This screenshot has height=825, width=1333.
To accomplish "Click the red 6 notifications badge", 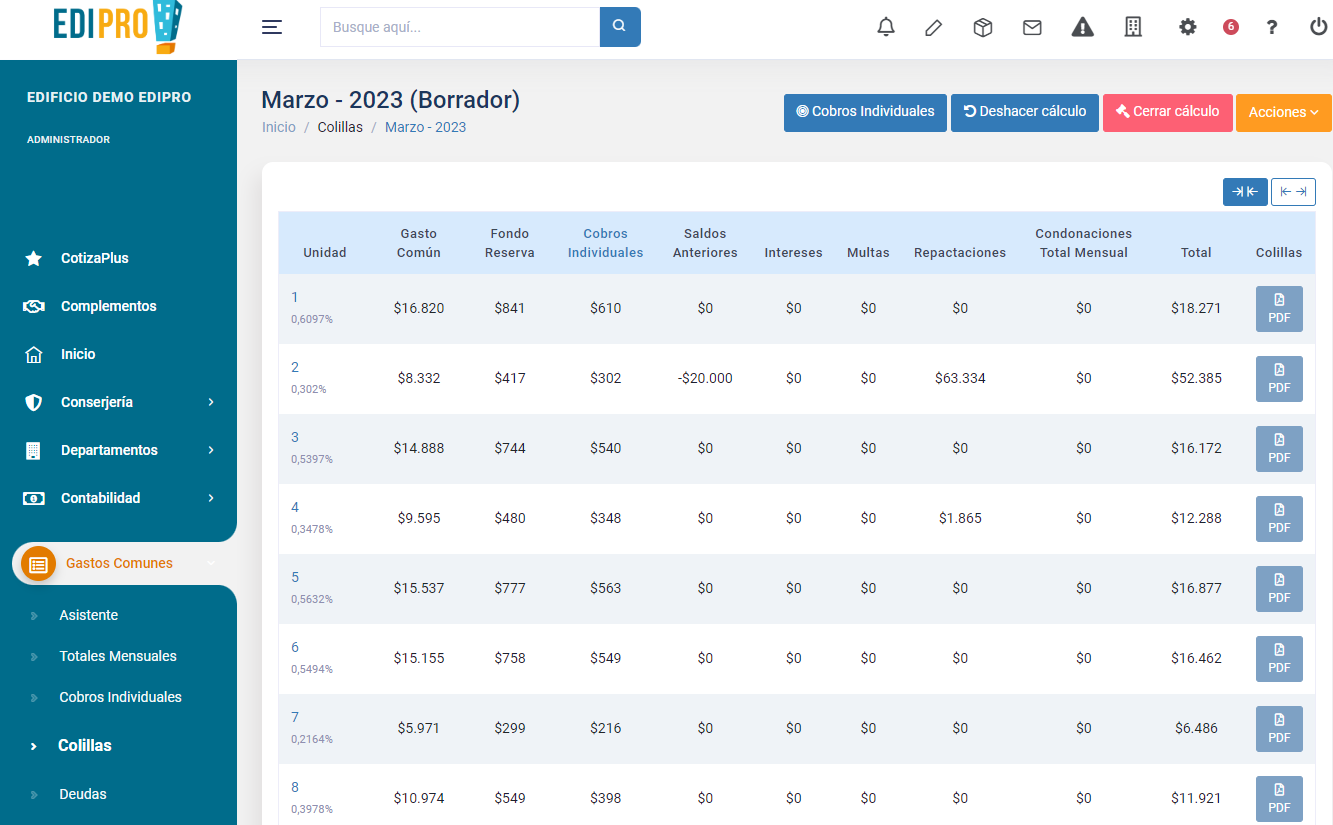I will coord(1231,27).
